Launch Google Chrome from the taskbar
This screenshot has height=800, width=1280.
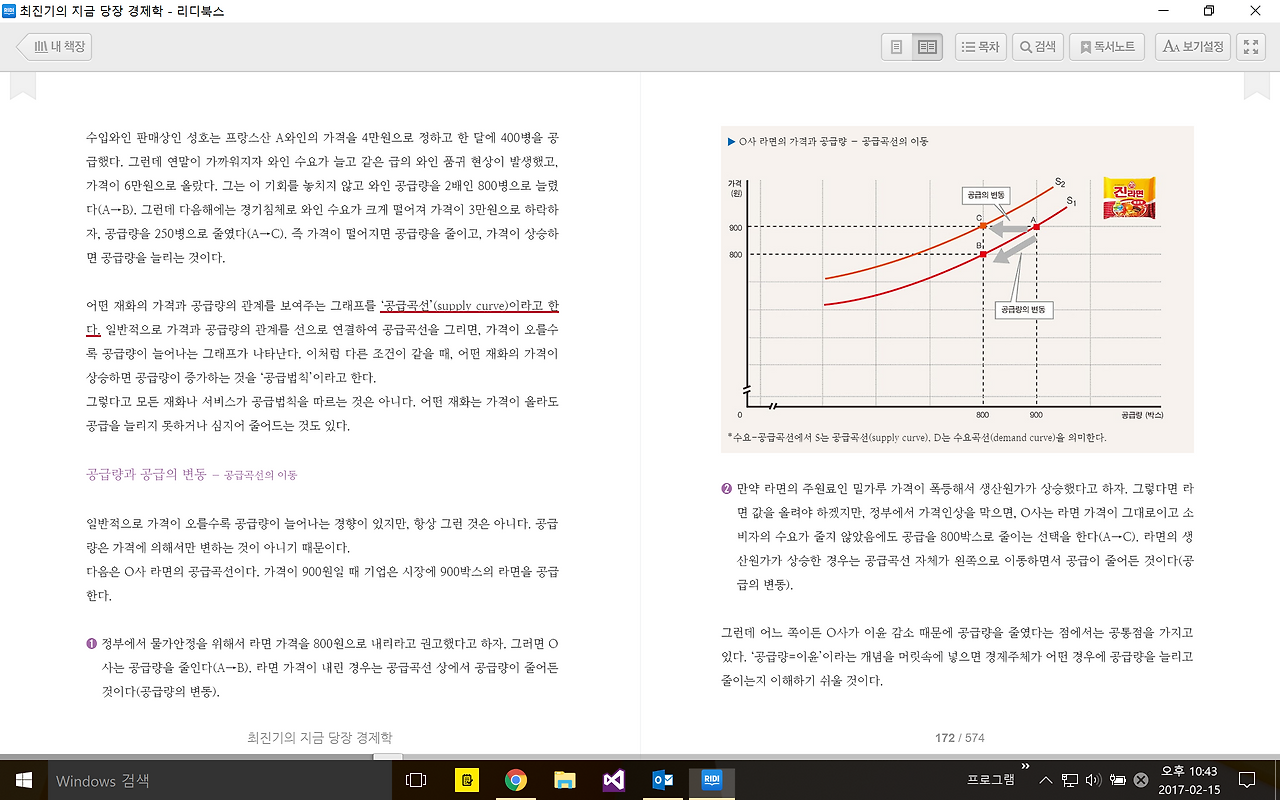[x=516, y=779]
